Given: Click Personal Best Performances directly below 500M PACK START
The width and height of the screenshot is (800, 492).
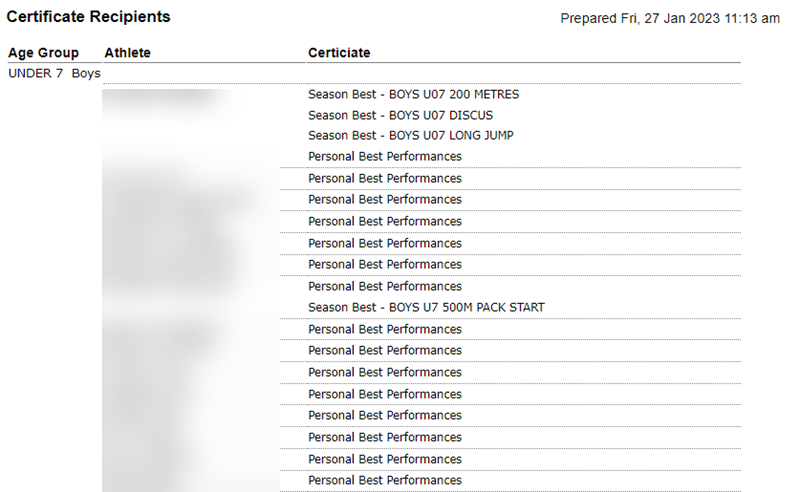Looking at the screenshot, I should (x=385, y=329).
